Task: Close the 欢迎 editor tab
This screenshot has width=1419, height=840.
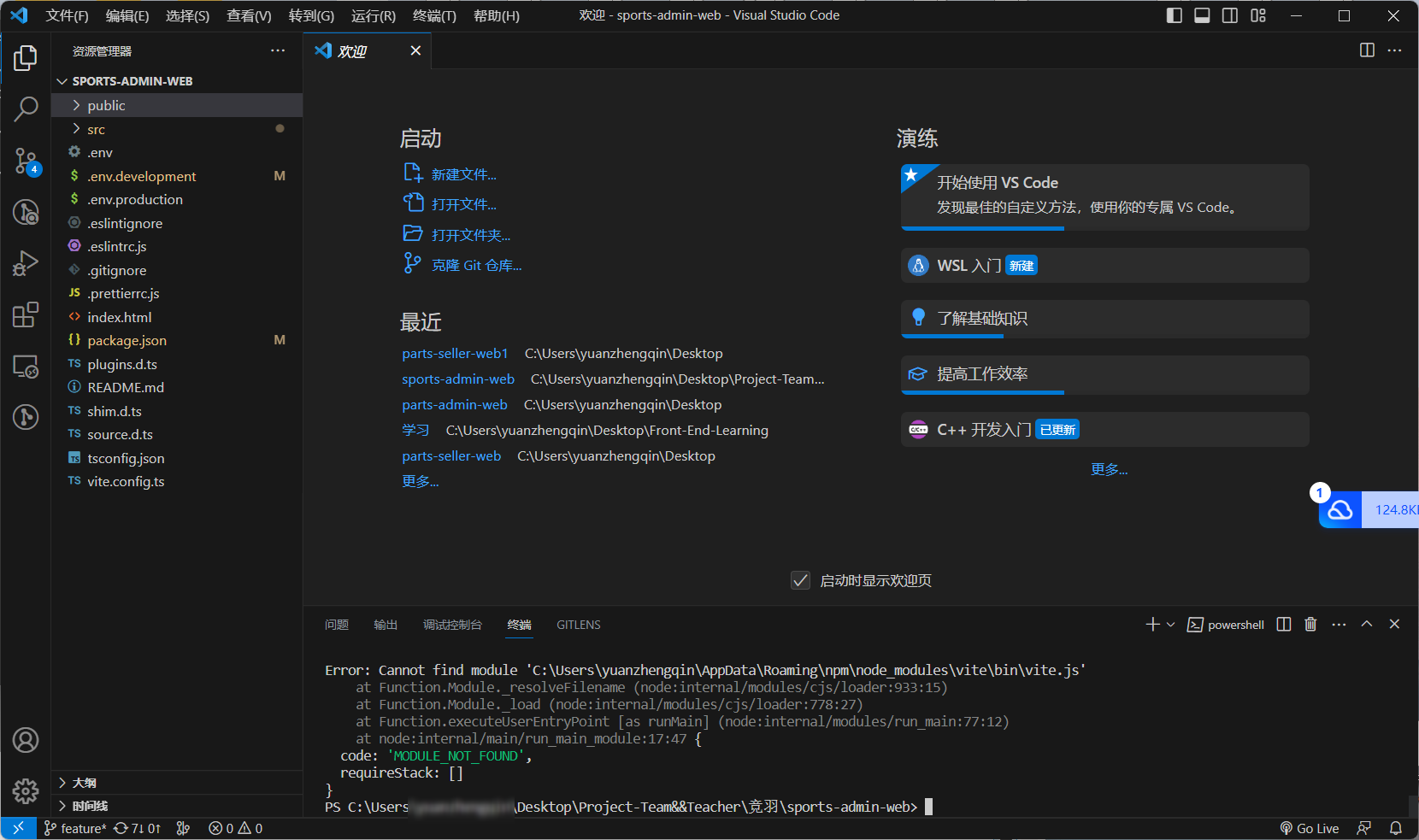Action: click(x=415, y=50)
